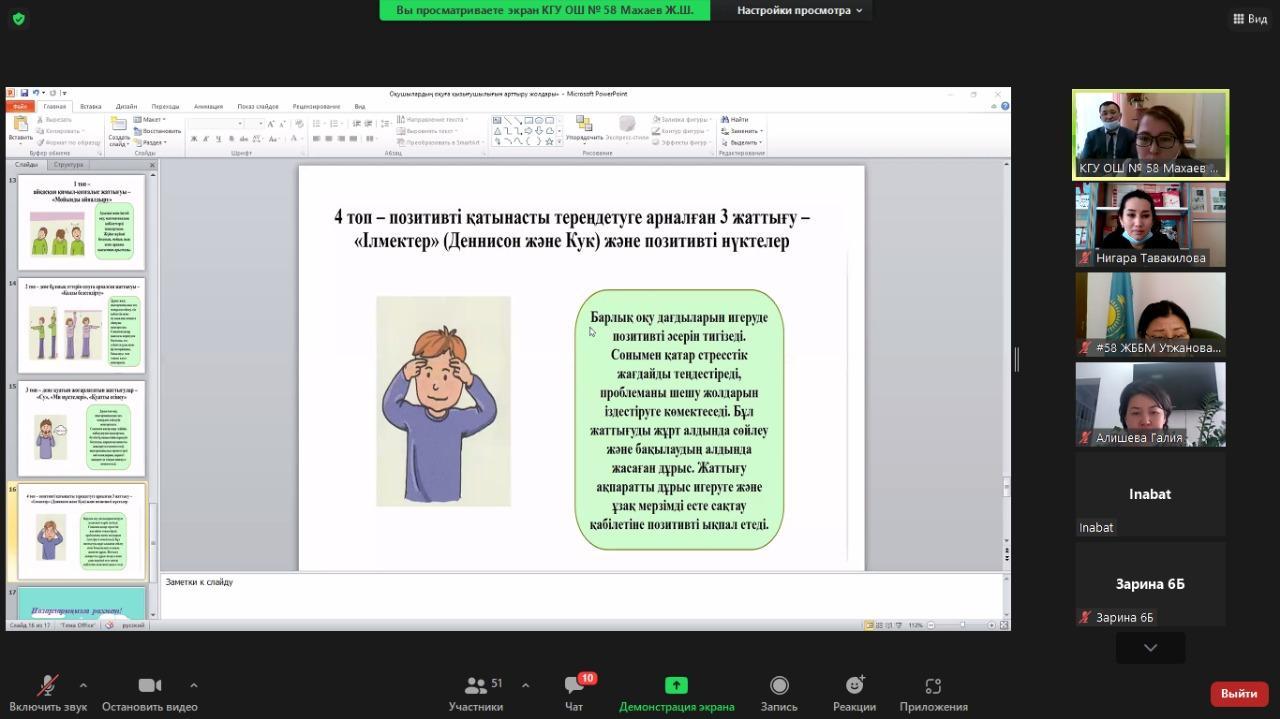Change layout using the Вид button
The height and width of the screenshot is (719, 1280).
(x=1250, y=18)
